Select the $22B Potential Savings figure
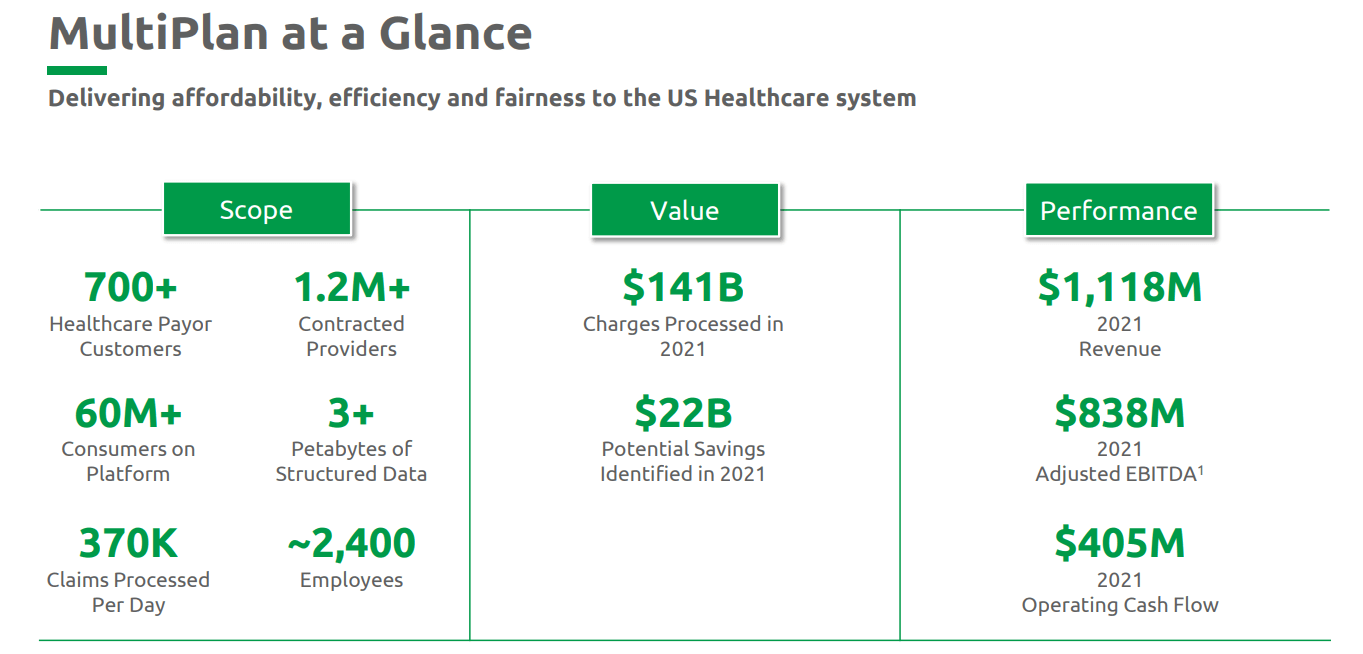Viewport: 1363px width, 654px height. coord(683,413)
